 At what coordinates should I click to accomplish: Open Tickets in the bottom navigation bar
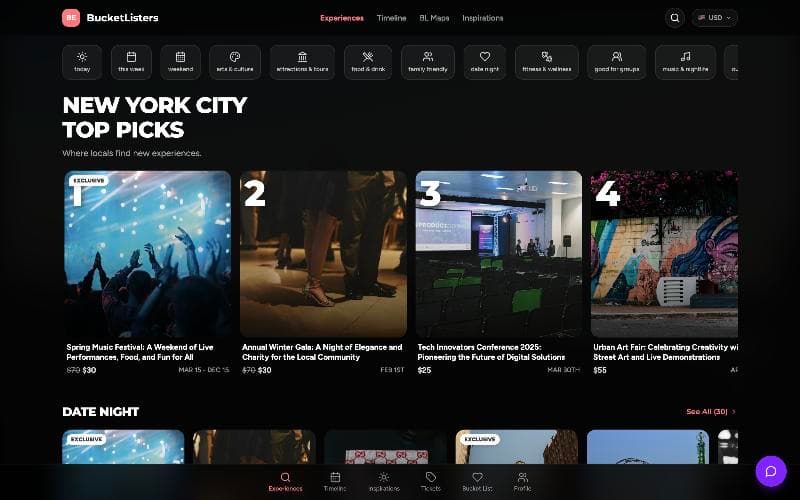(x=431, y=482)
